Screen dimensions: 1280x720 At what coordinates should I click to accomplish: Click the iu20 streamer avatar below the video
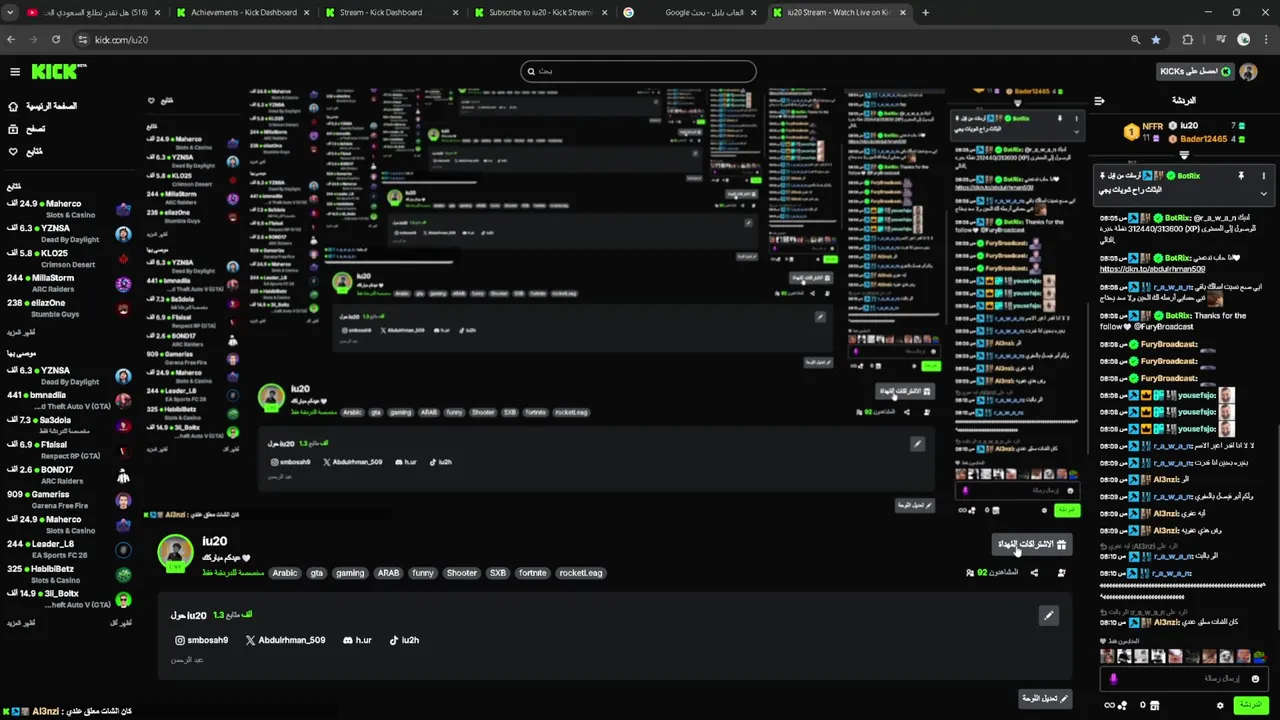(176, 553)
